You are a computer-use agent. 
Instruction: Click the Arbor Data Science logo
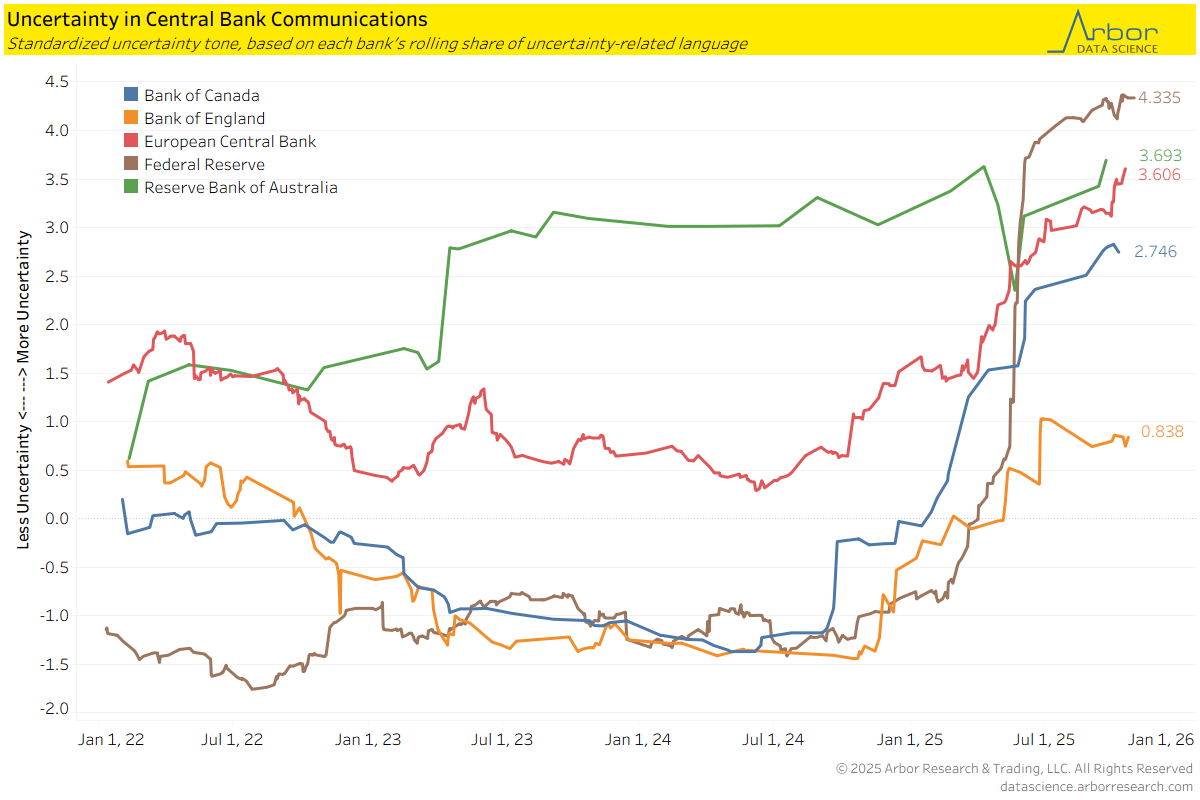pos(1103,32)
